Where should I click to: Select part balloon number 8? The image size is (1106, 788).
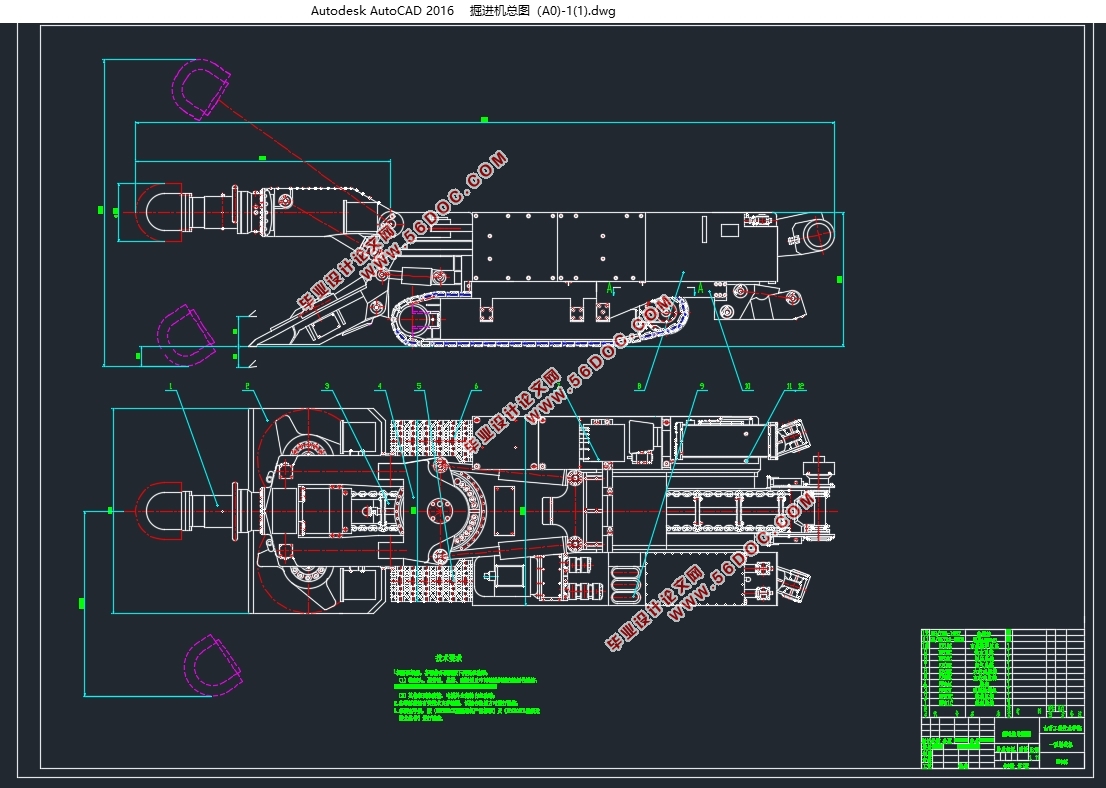click(639, 386)
